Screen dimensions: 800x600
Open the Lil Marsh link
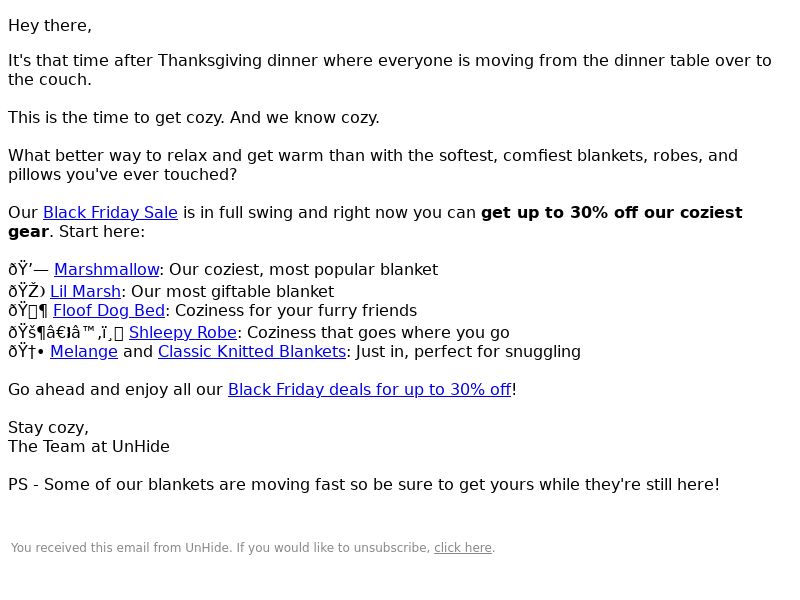click(x=85, y=292)
